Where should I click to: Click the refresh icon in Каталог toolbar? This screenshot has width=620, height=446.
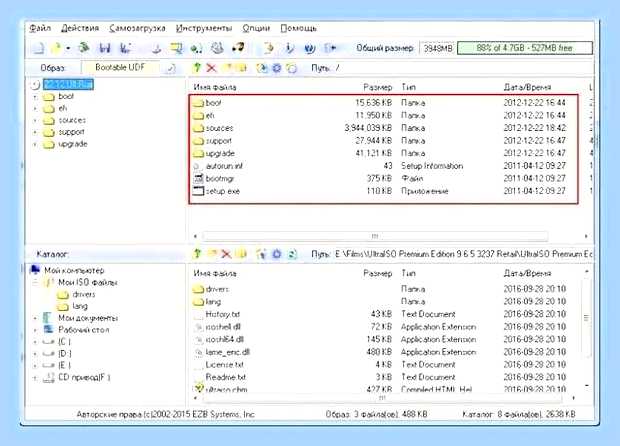point(292,254)
